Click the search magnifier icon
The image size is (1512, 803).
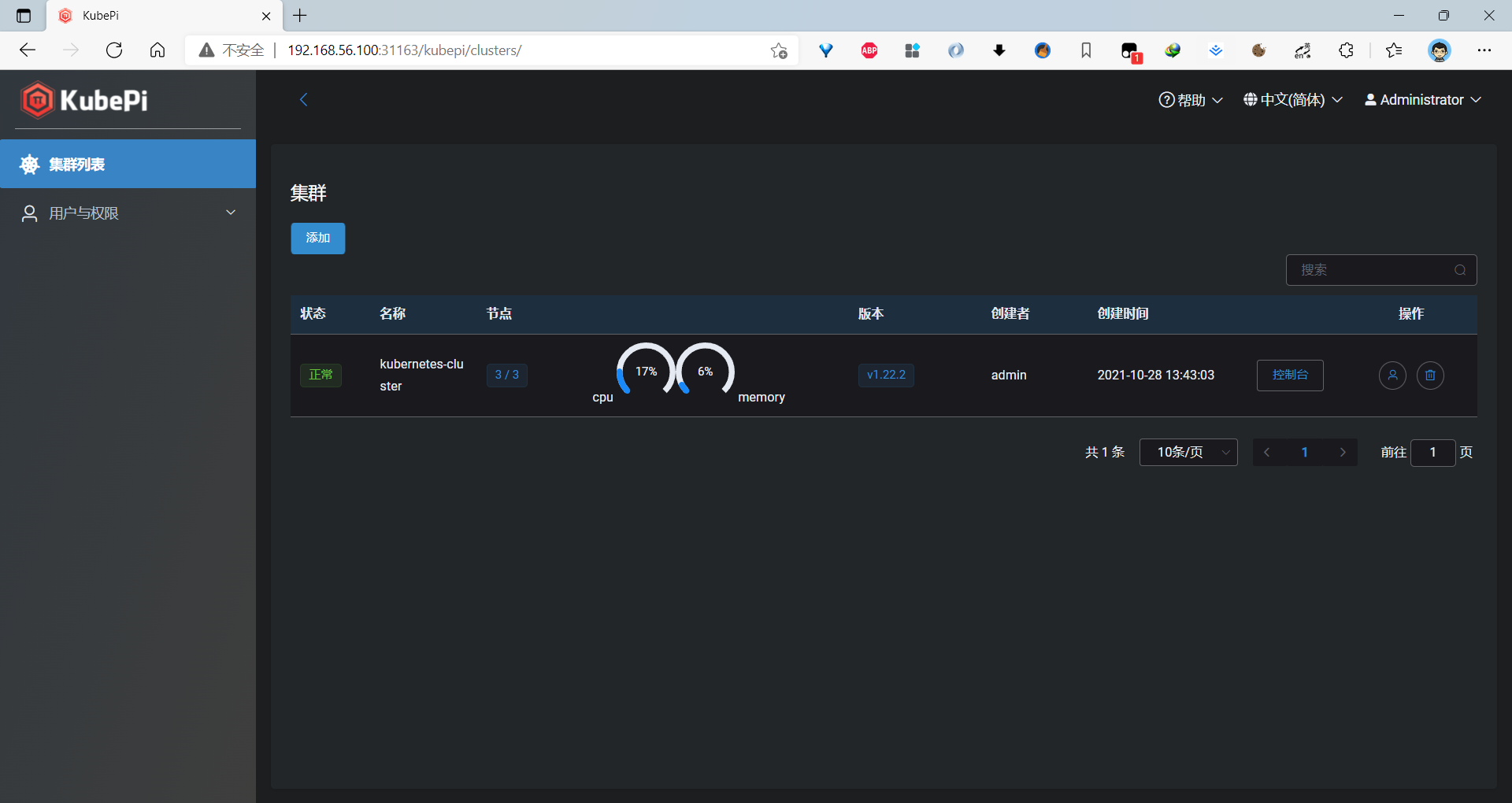pyautogui.click(x=1460, y=270)
